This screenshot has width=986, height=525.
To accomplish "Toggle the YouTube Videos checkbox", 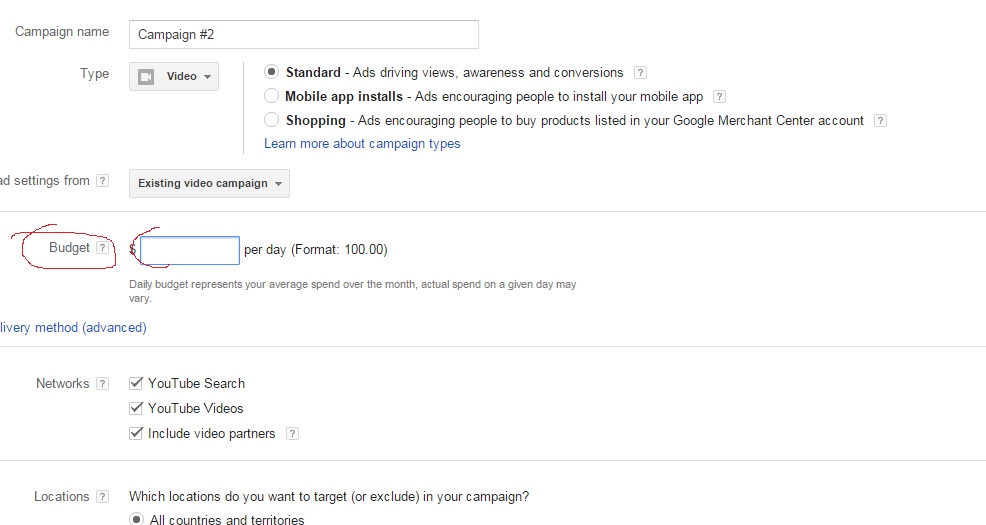I will coord(136,408).
